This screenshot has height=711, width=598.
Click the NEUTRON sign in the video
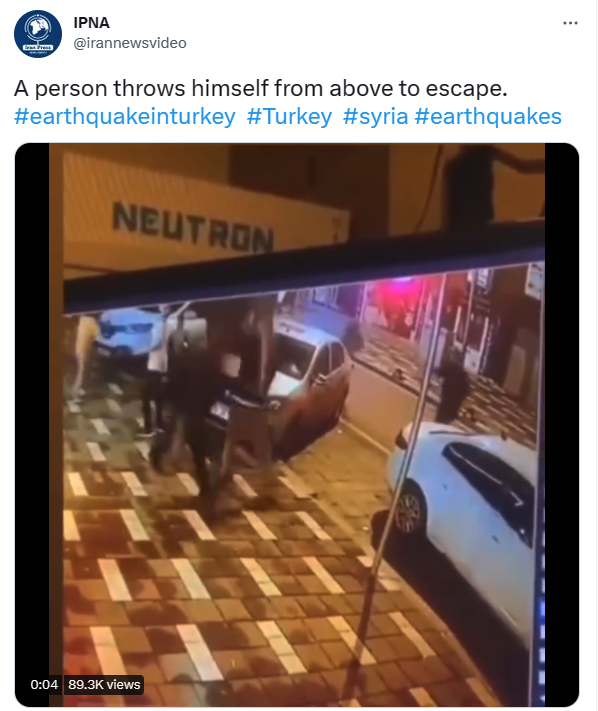coord(193,227)
